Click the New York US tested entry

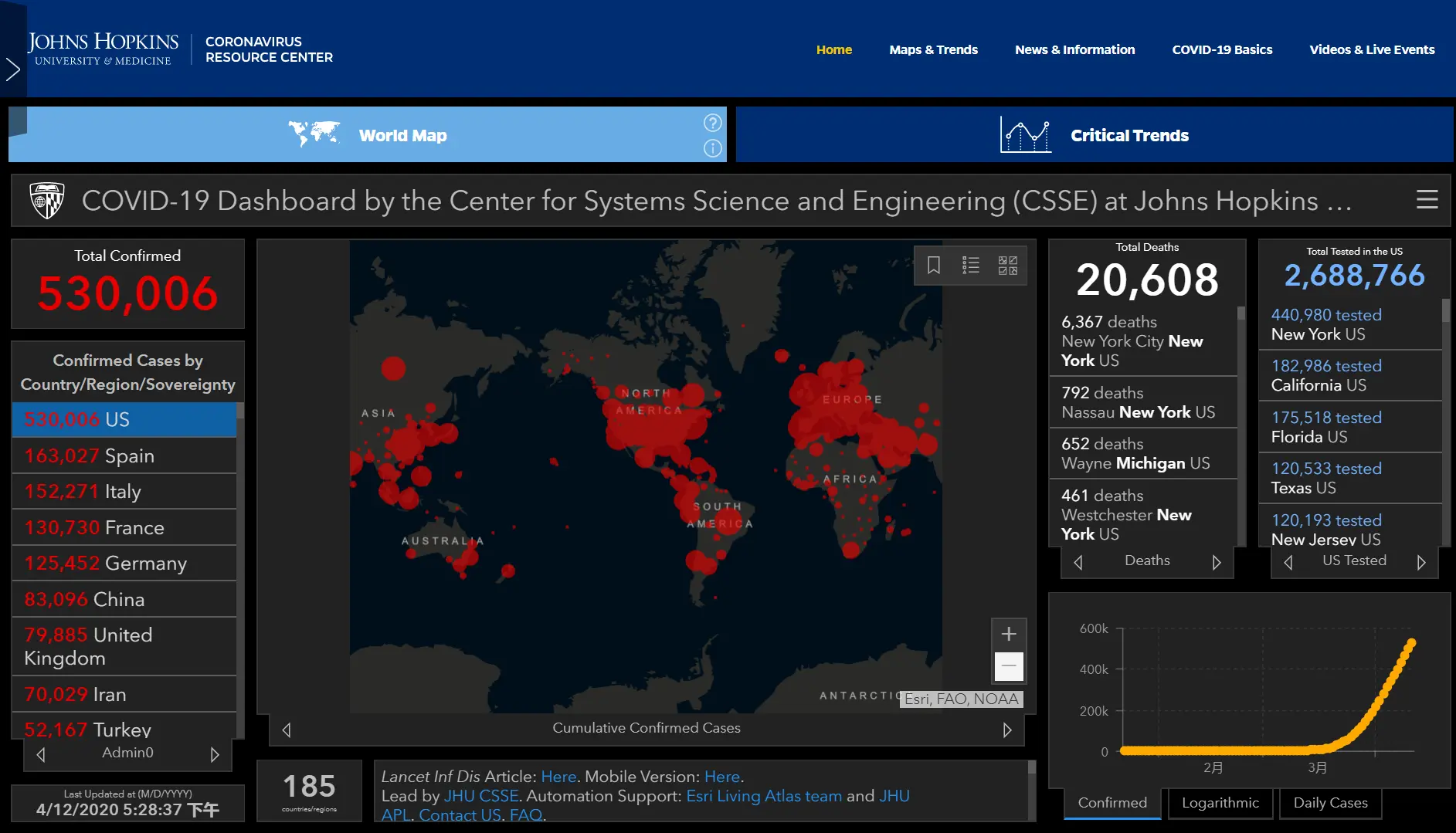pyautogui.click(x=1350, y=324)
